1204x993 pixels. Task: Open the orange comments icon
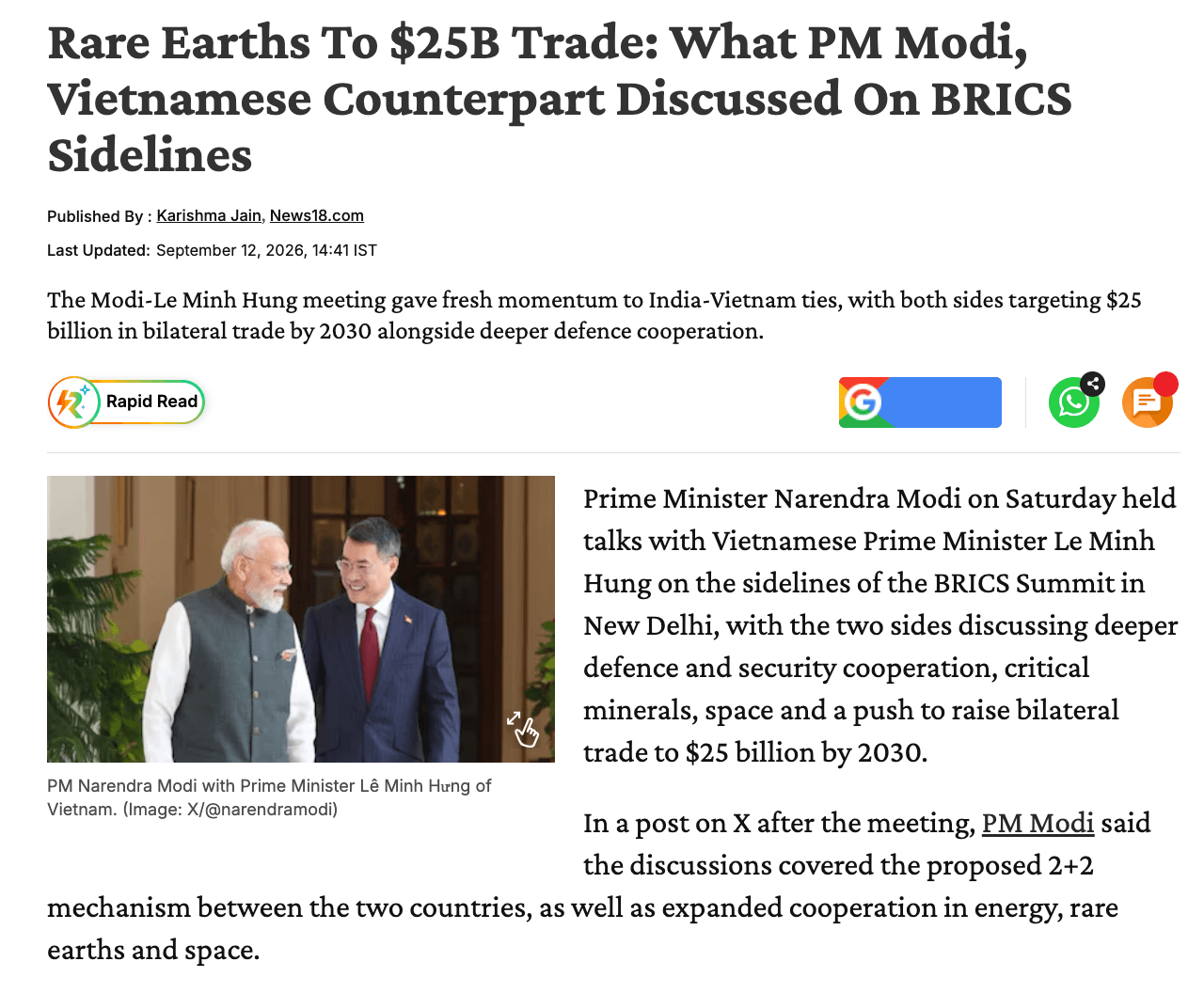click(x=1147, y=402)
